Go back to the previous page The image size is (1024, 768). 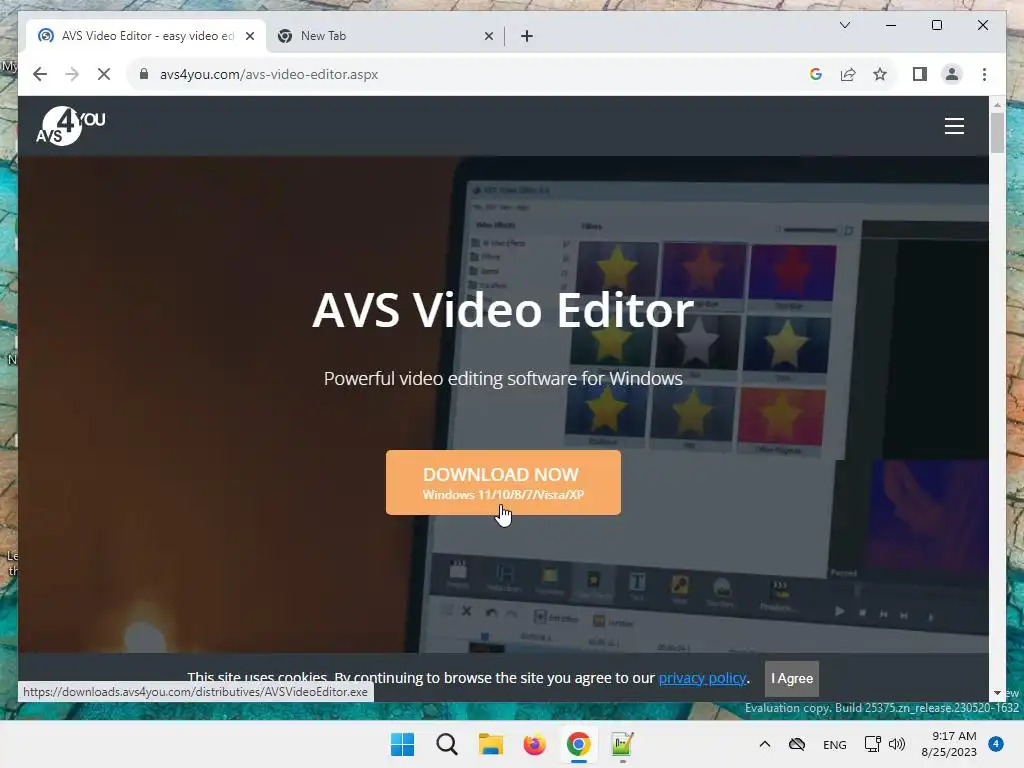40,74
